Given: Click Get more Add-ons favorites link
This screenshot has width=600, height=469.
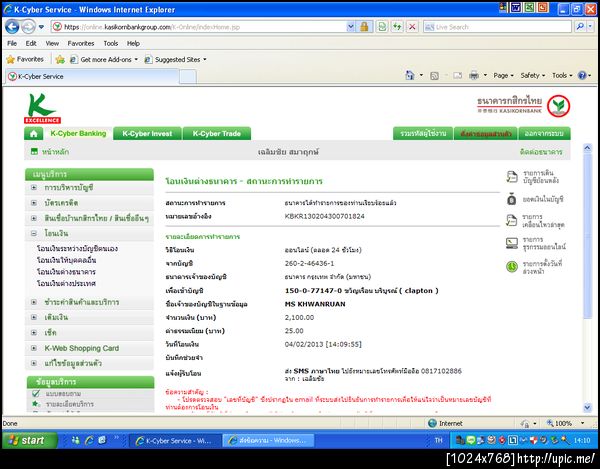Looking at the screenshot, I should pos(104,59).
